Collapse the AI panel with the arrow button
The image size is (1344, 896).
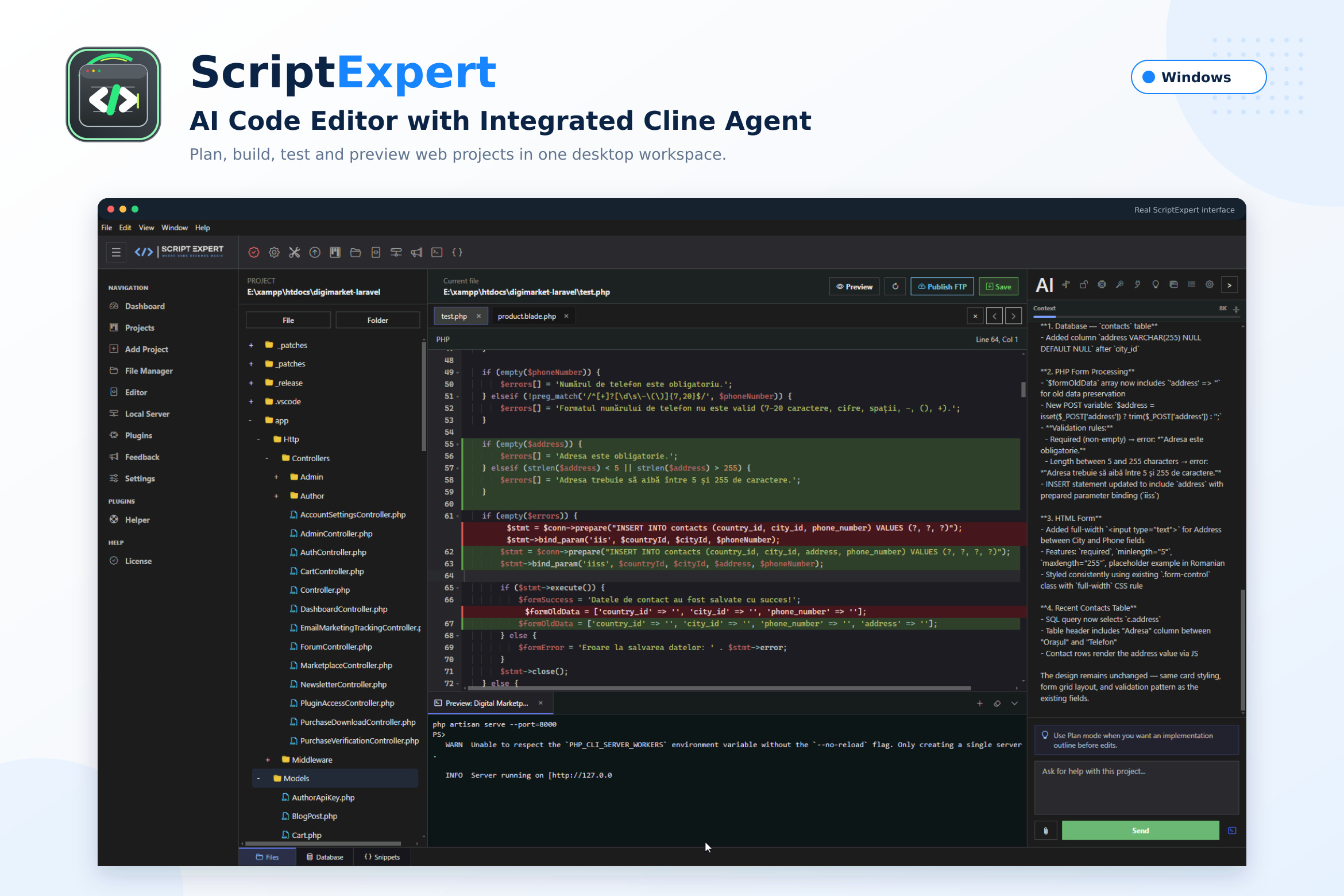coord(1230,285)
